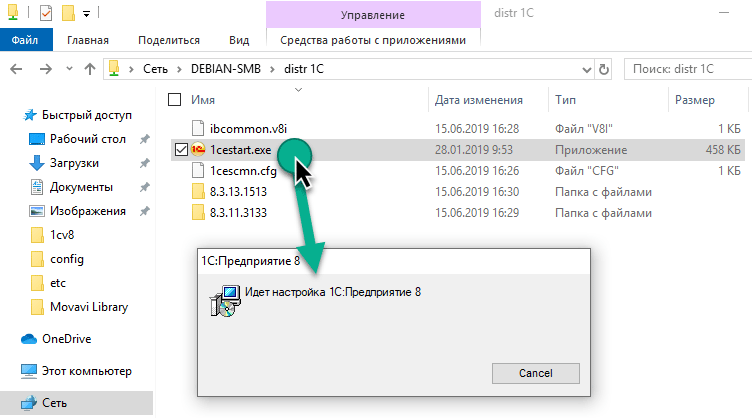Open the recent locations dropdown arrow

tap(68, 68)
